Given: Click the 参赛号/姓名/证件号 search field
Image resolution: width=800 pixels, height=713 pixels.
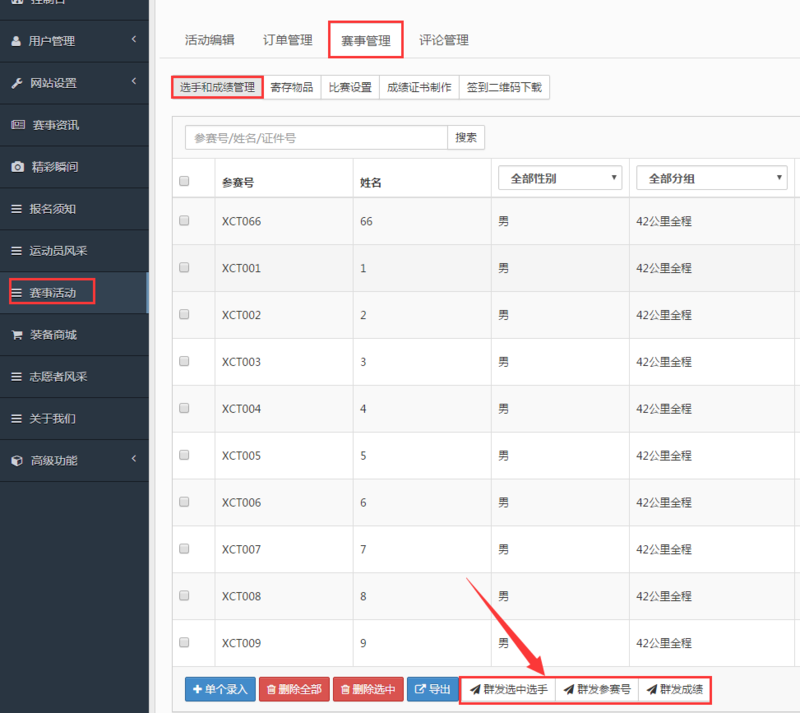Looking at the screenshot, I should click(316, 138).
